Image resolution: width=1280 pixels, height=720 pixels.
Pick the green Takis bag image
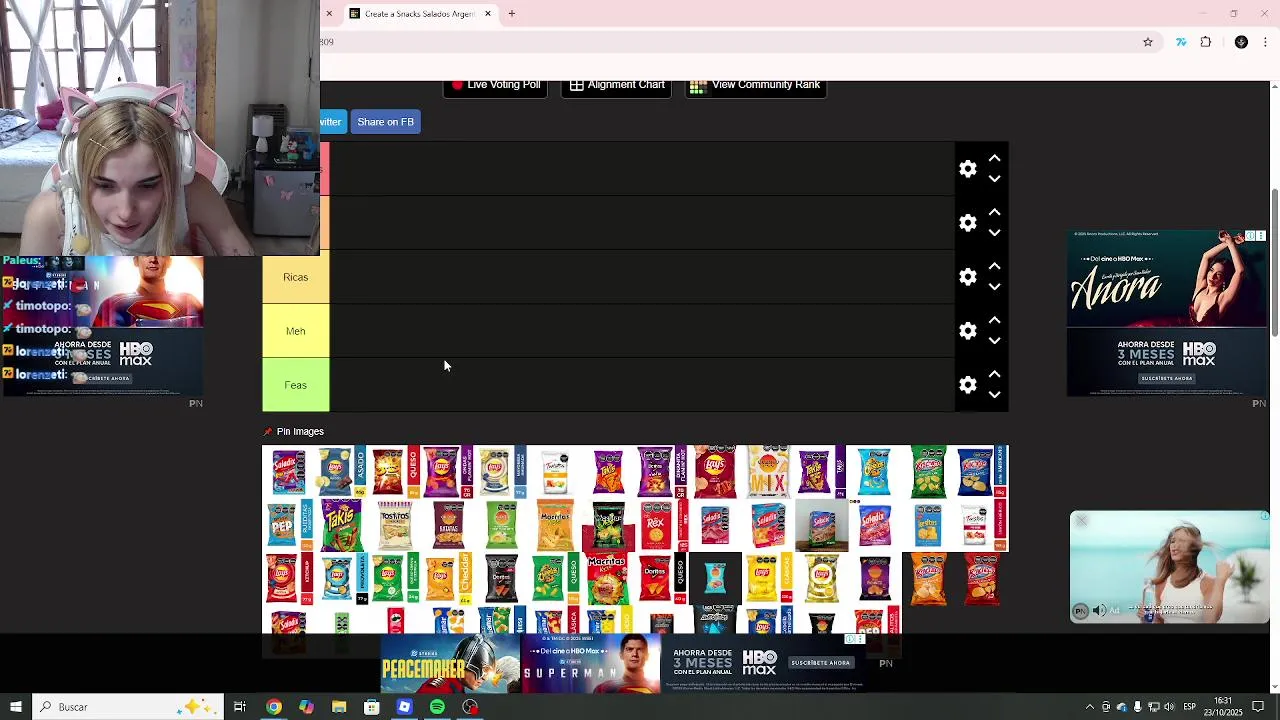(x=341, y=525)
